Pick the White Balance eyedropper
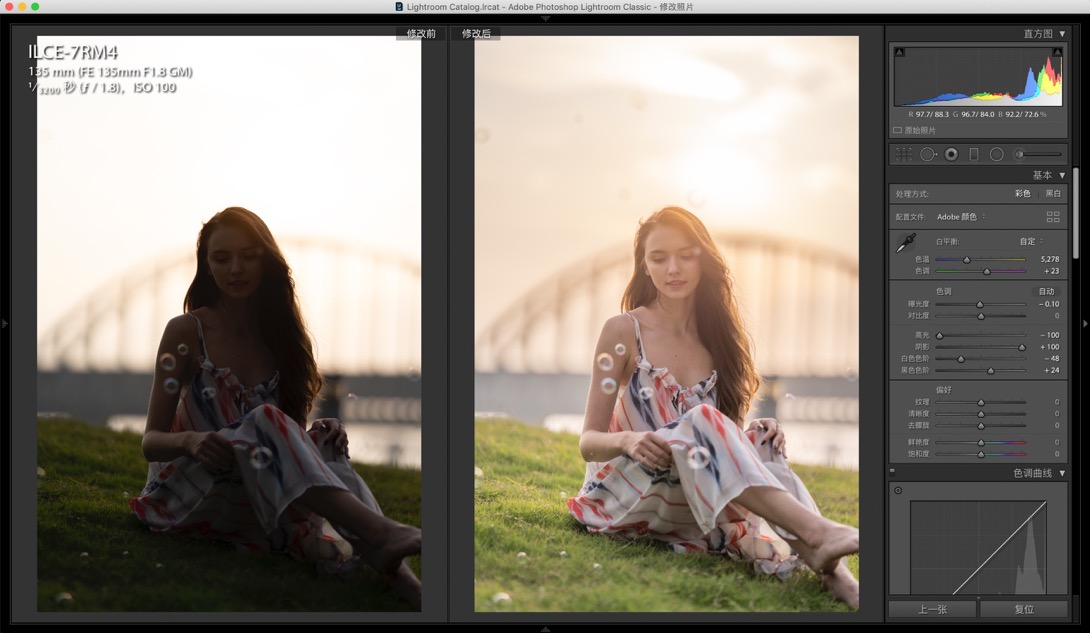The width and height of the screenshot is (1090, 633). click(x=906, y=242)
